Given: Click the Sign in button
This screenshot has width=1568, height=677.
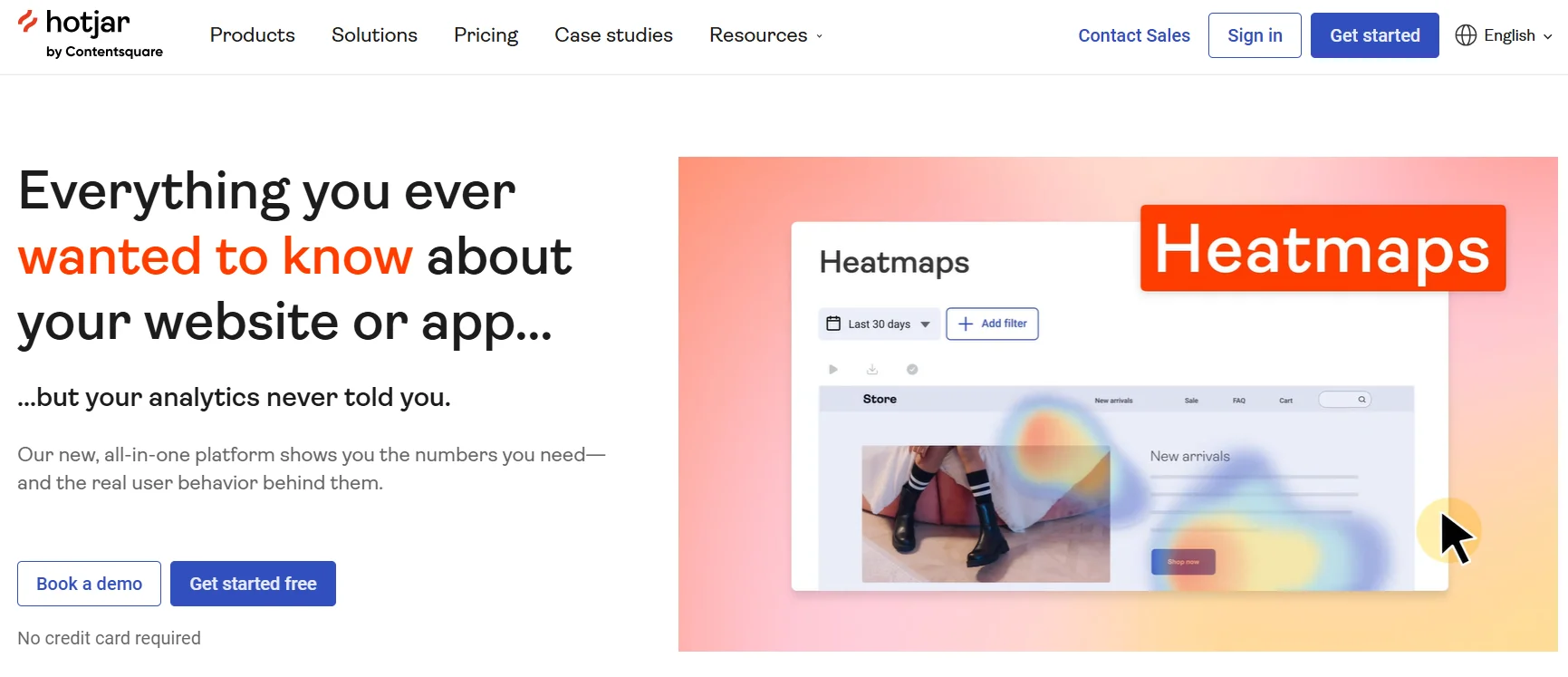Looking at the screenshot, I should (1255, 35).
